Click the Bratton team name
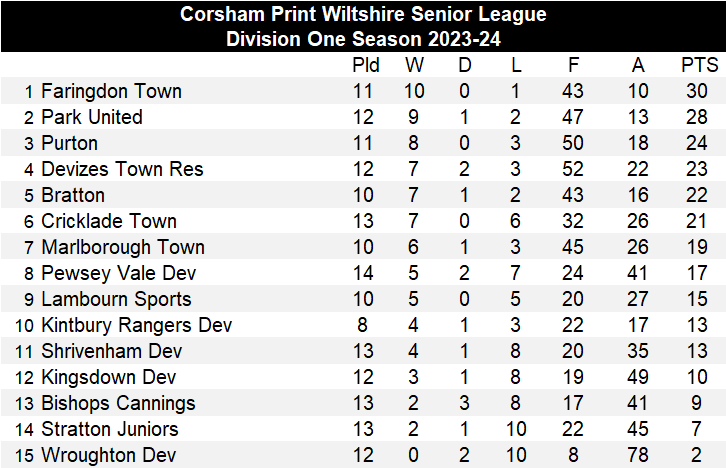This screenshot has height=468, width=726. (72, 195)
